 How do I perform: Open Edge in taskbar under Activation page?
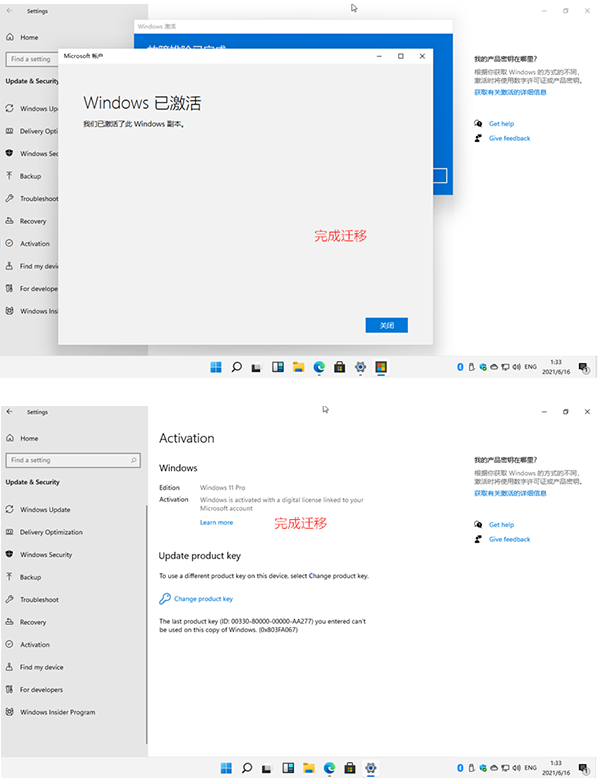coord(329,768)
